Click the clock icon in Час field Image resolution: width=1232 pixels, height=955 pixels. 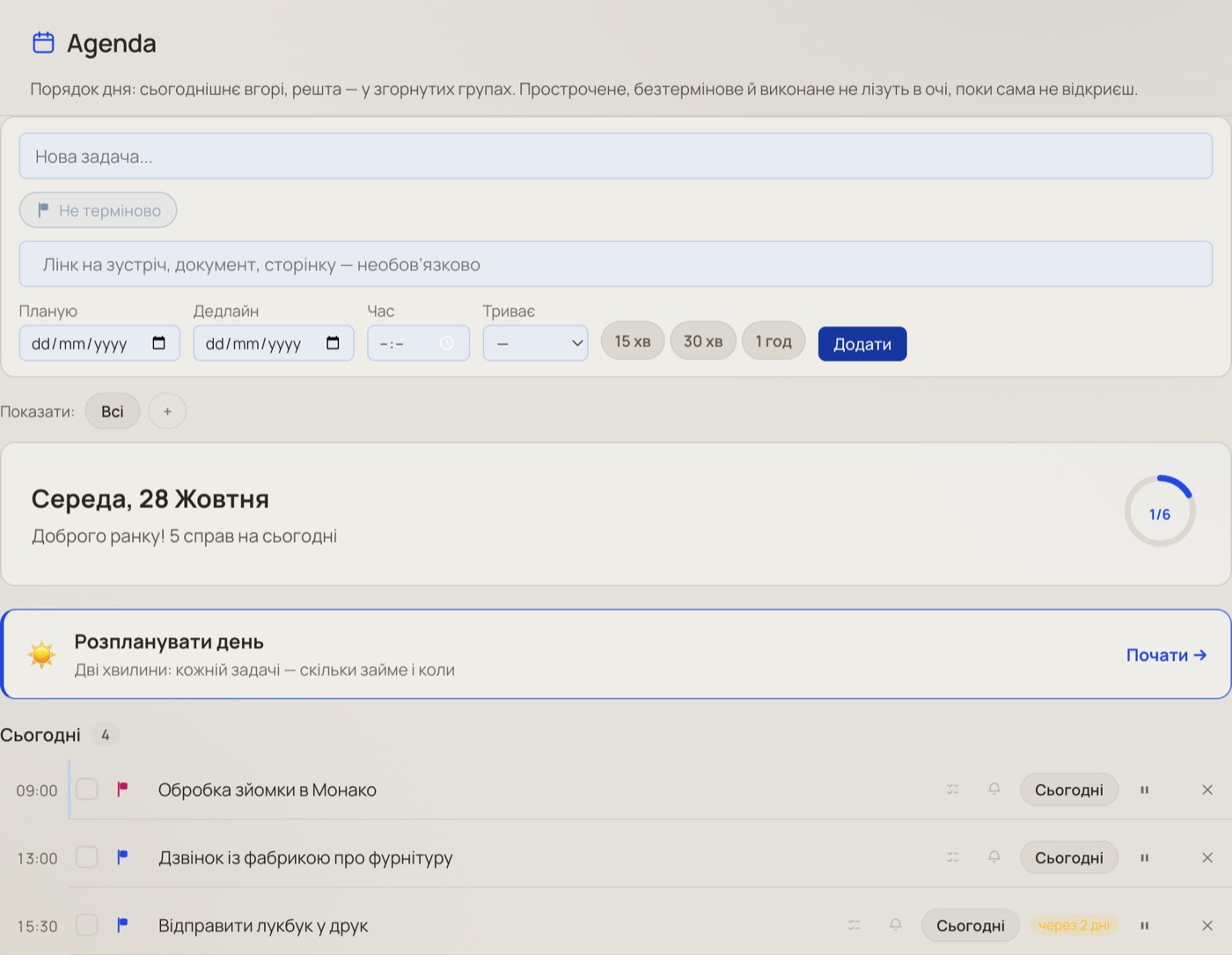point(447,343)
